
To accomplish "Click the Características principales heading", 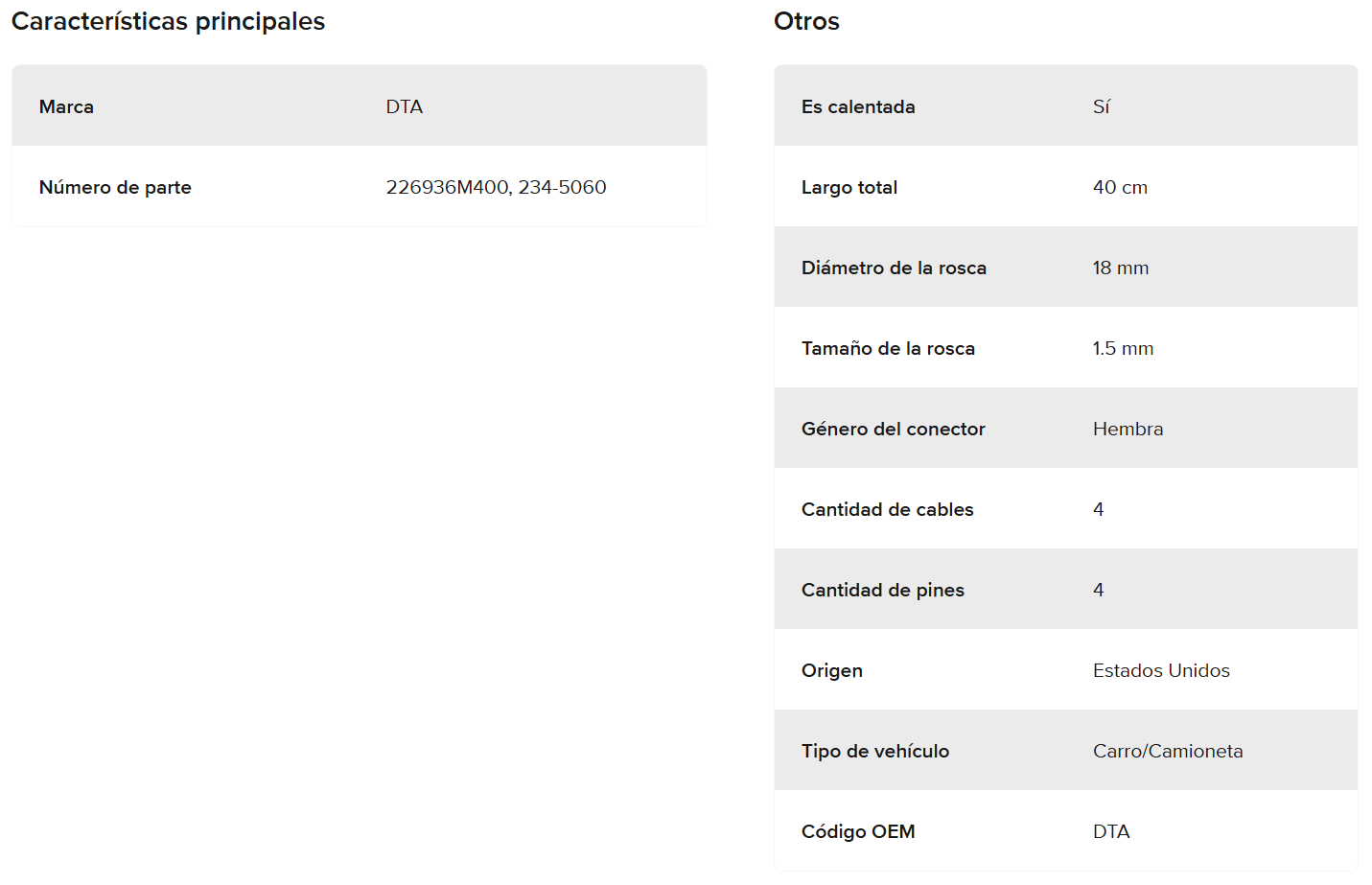I will (168, 21).
